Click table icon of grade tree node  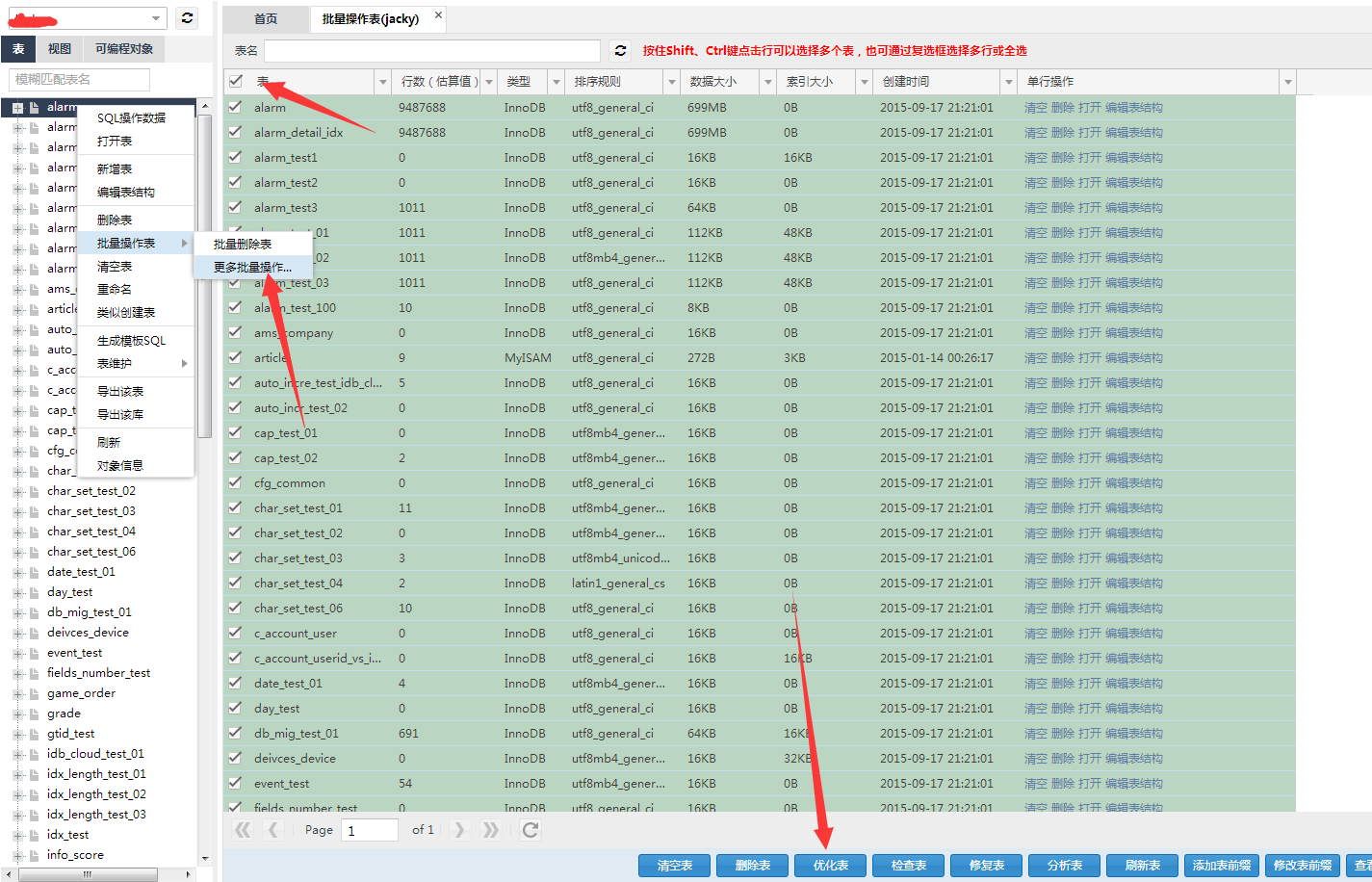click(x=35, y=713)
